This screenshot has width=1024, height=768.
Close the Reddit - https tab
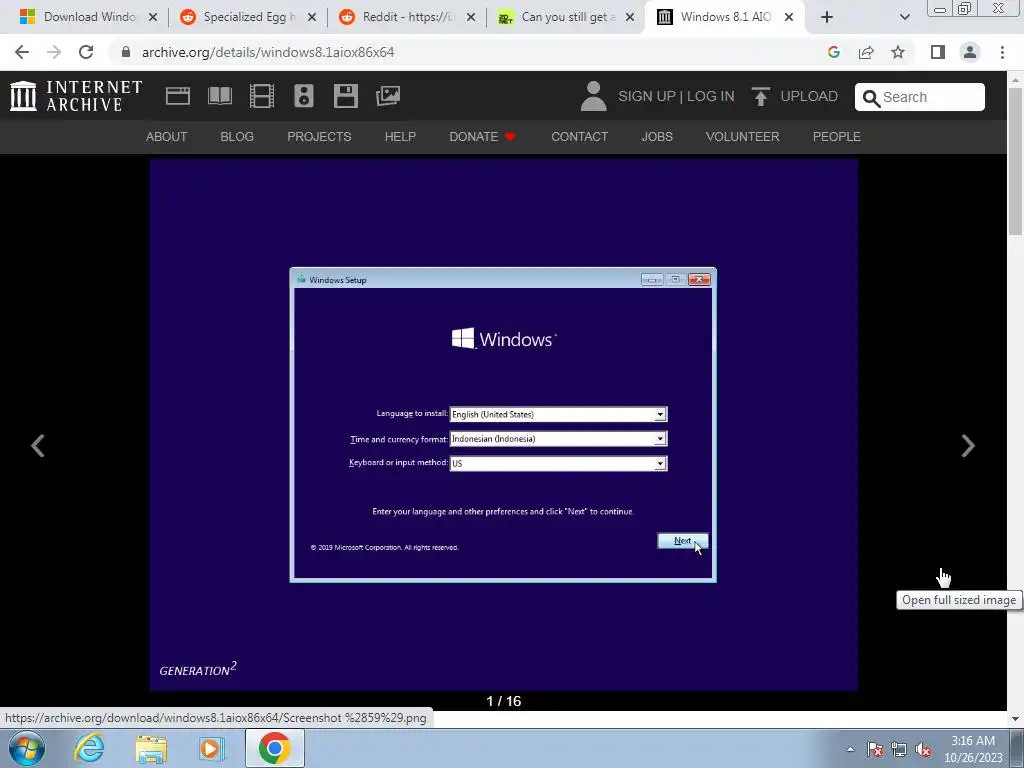click(x=470, y=17)
